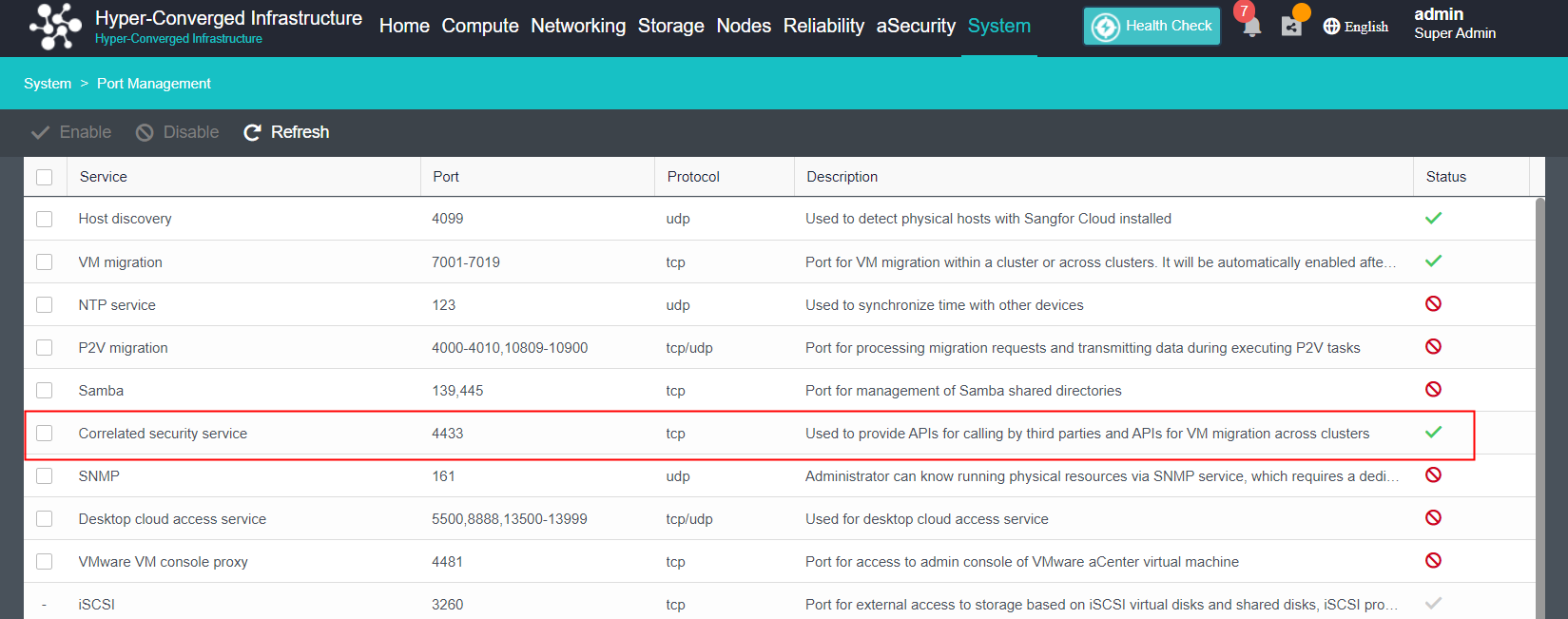Expand the admin Super Admin account menu
The image size is (1568, 619).
[x=1454, y=24]
